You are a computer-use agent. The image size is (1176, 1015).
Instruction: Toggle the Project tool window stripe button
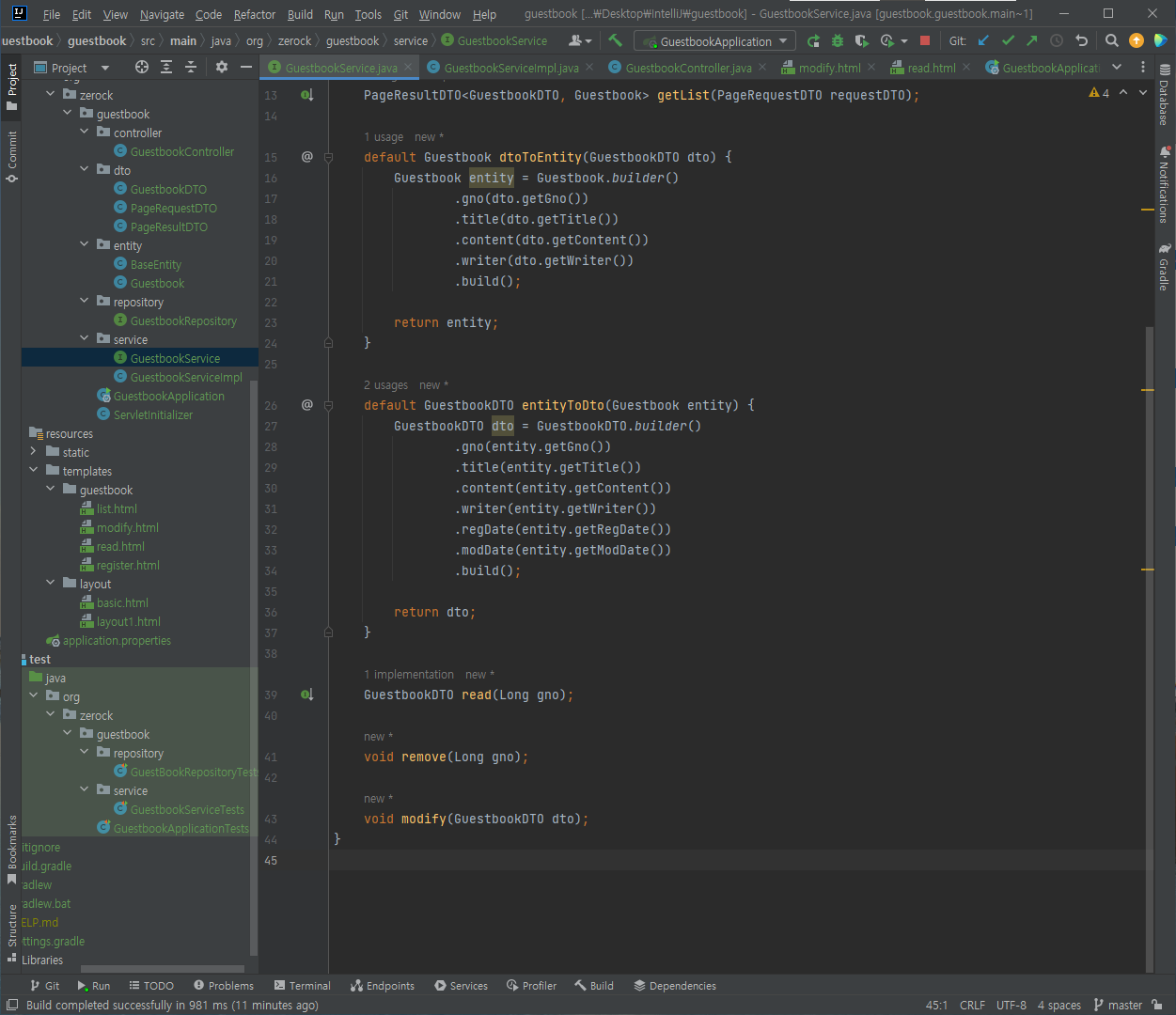coord(11,87)
